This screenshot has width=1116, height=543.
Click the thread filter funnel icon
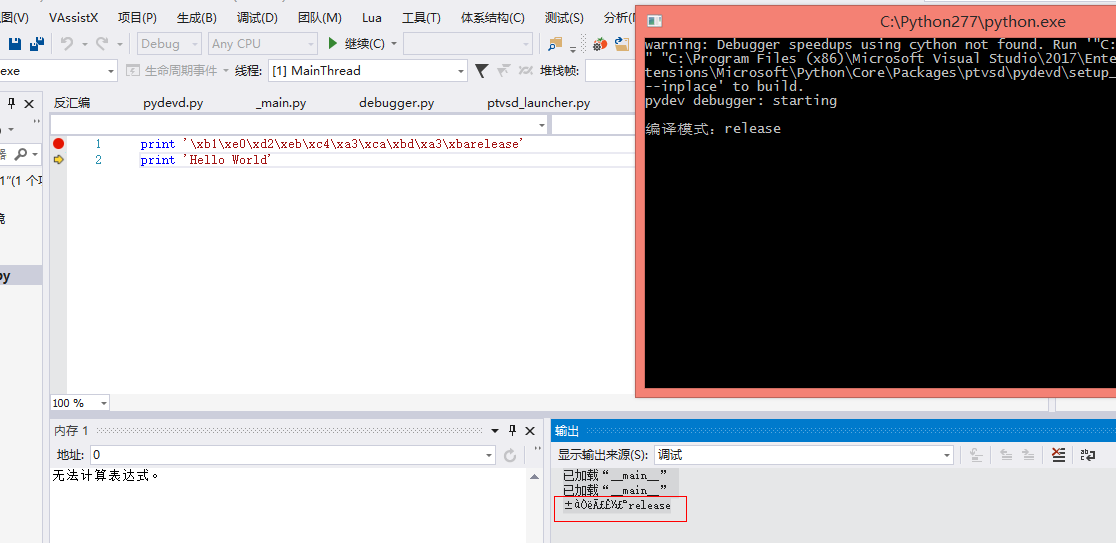click(482, 70)
